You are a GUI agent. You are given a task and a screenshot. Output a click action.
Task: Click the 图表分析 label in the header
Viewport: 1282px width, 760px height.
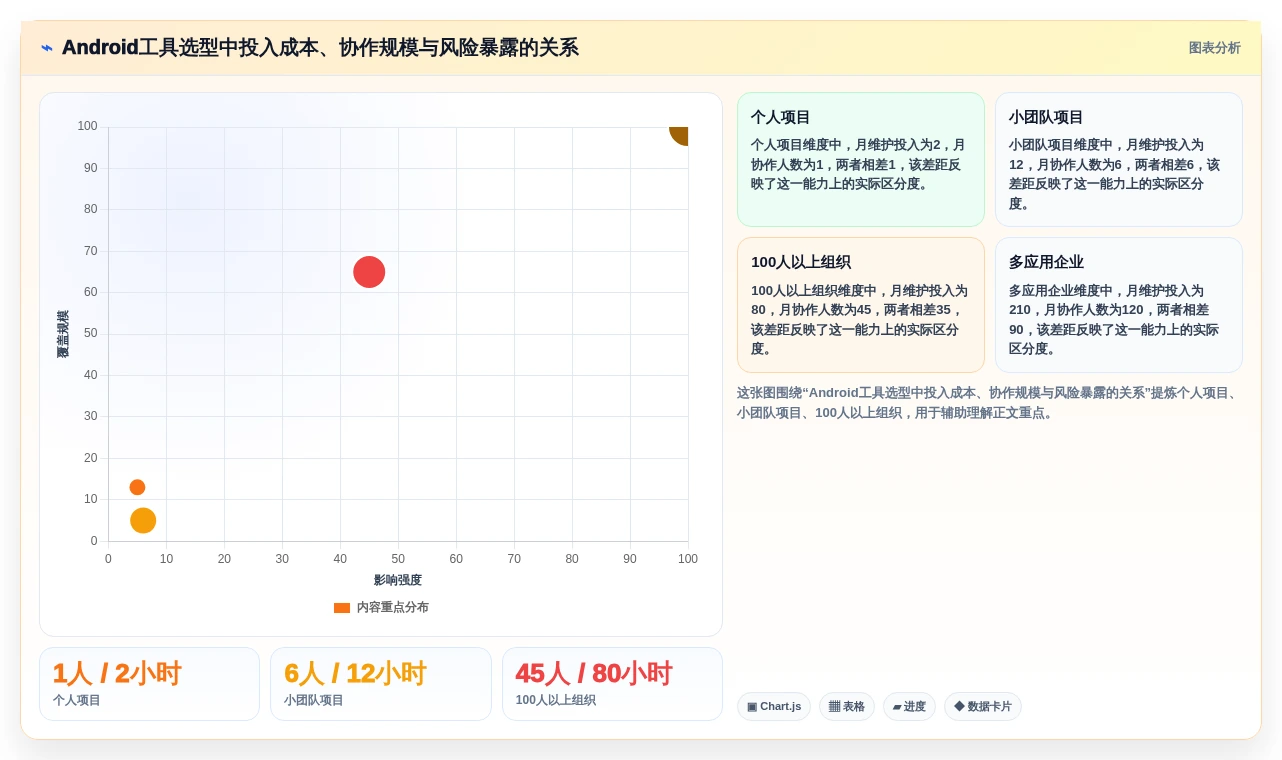coord(1214,48)
